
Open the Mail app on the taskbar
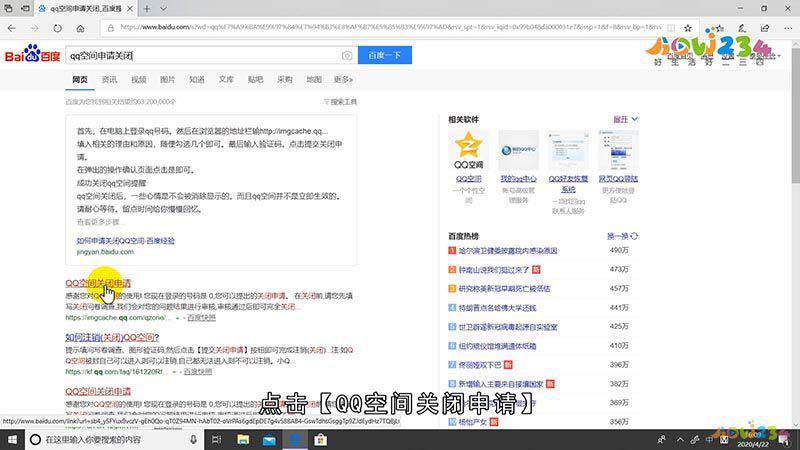(269, 439)
